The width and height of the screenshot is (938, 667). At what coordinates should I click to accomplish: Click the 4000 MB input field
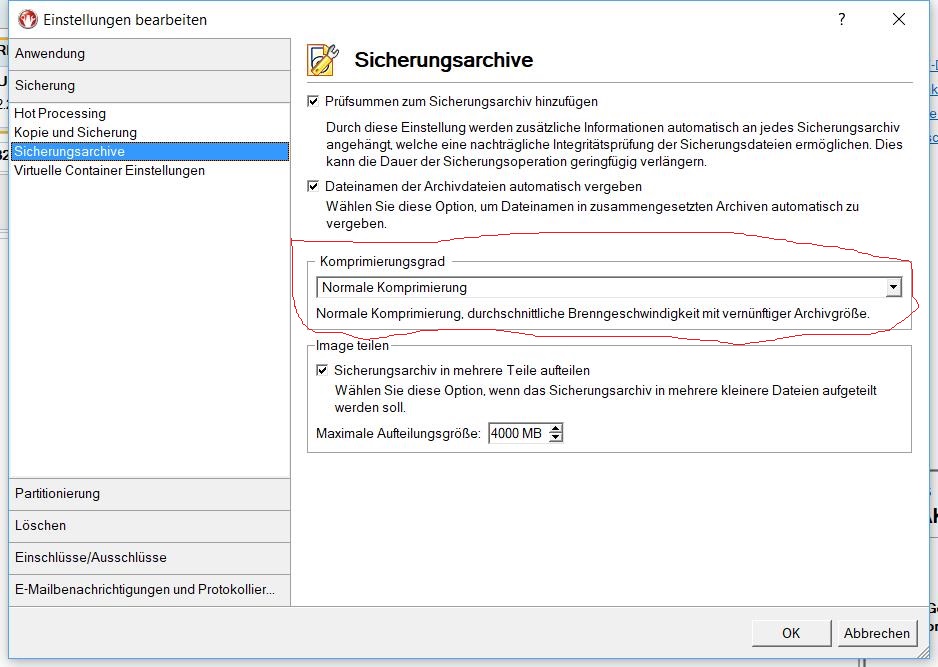tap(519, 433)
